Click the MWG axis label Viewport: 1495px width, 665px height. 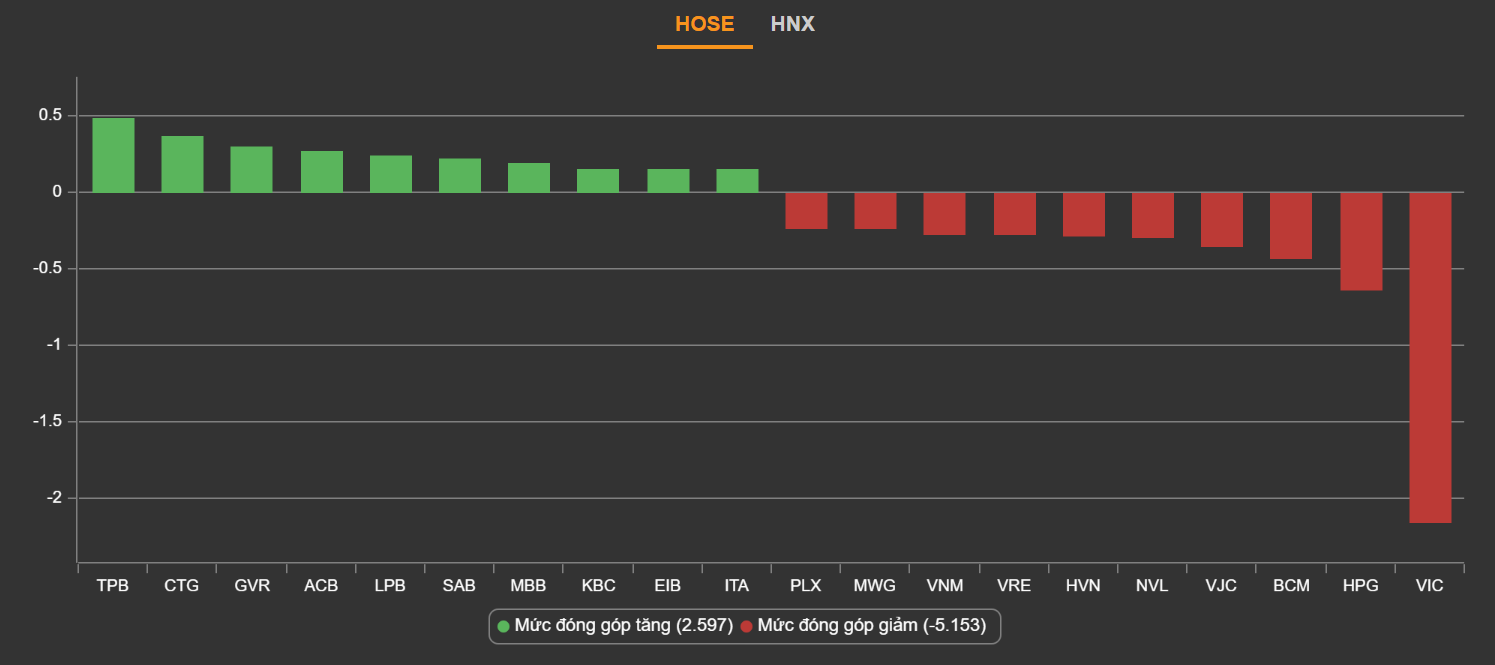click(875, 586)
